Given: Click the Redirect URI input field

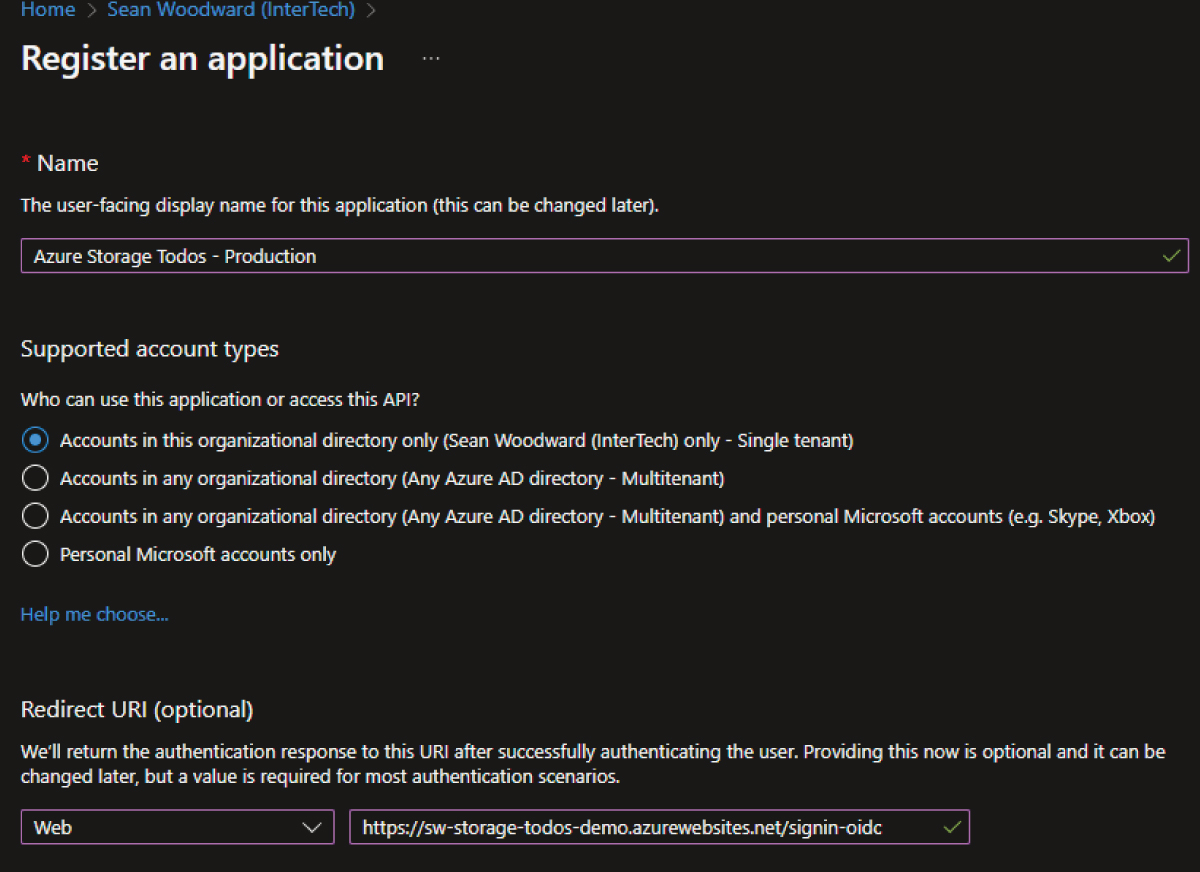Looking at the screenshot, I should pyautogui.click(x=659, y=827).
